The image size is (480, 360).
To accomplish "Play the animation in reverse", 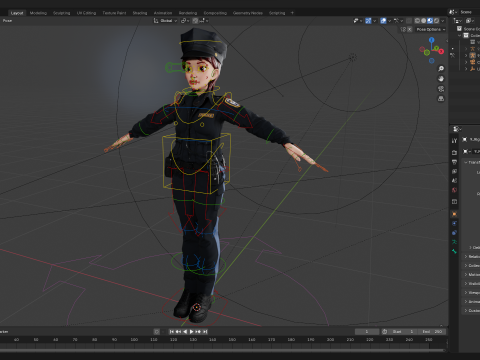I will coord(185,332).
